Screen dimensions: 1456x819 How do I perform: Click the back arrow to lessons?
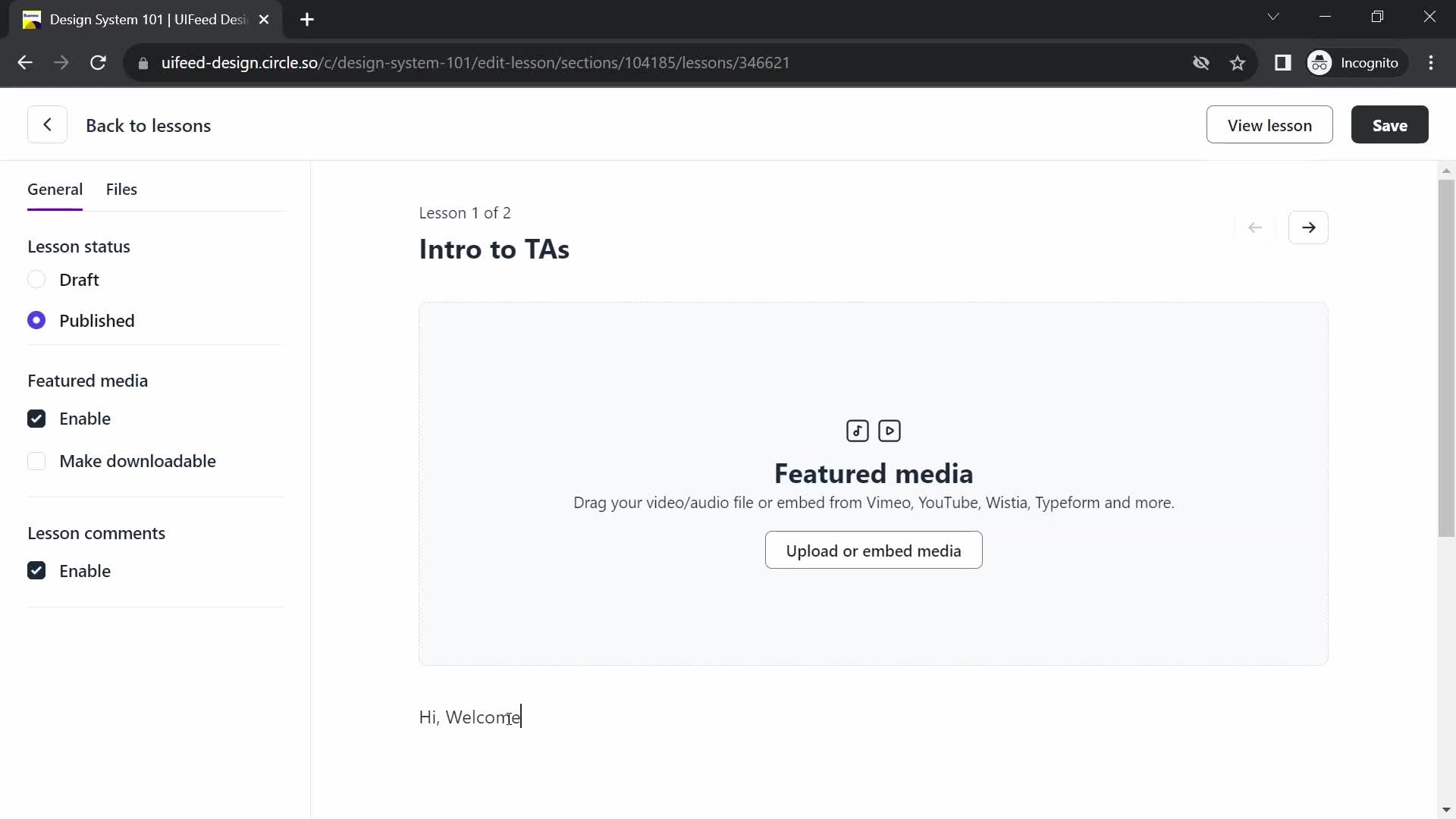click(46, 125)
